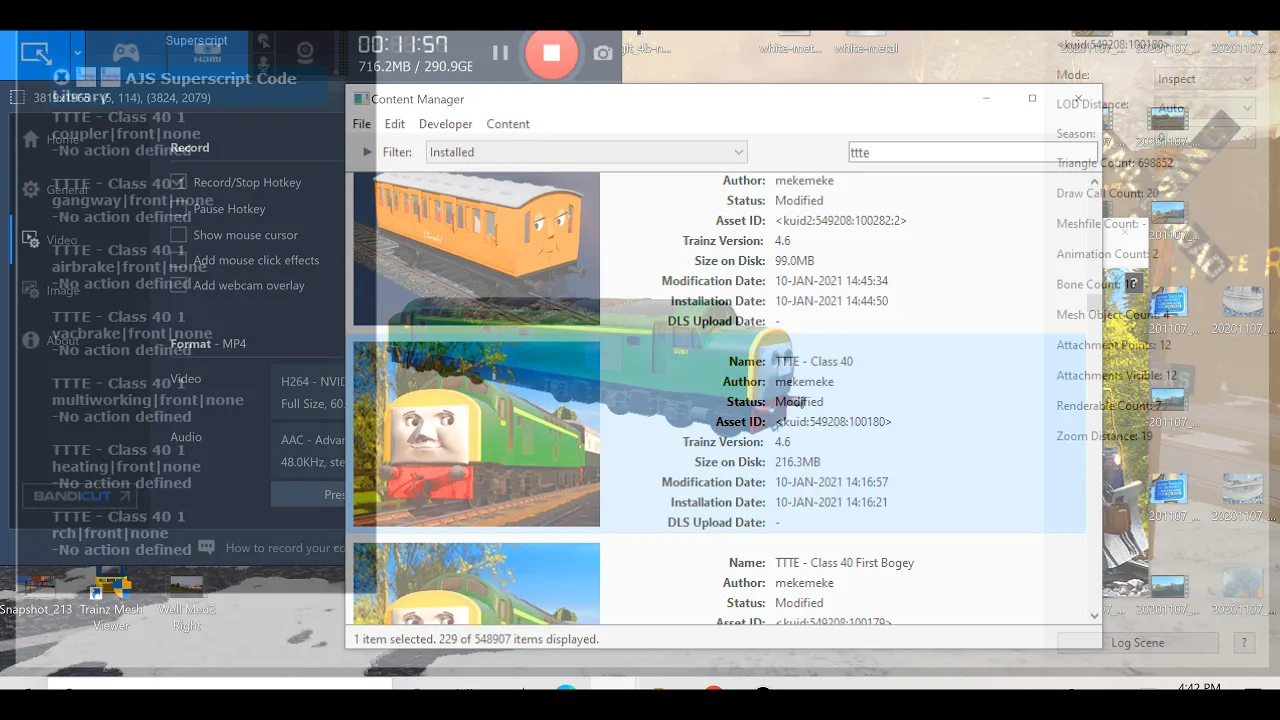Click the question mark help button
This screenshot has height=720, width=1280.
[x=1244, y=643]
